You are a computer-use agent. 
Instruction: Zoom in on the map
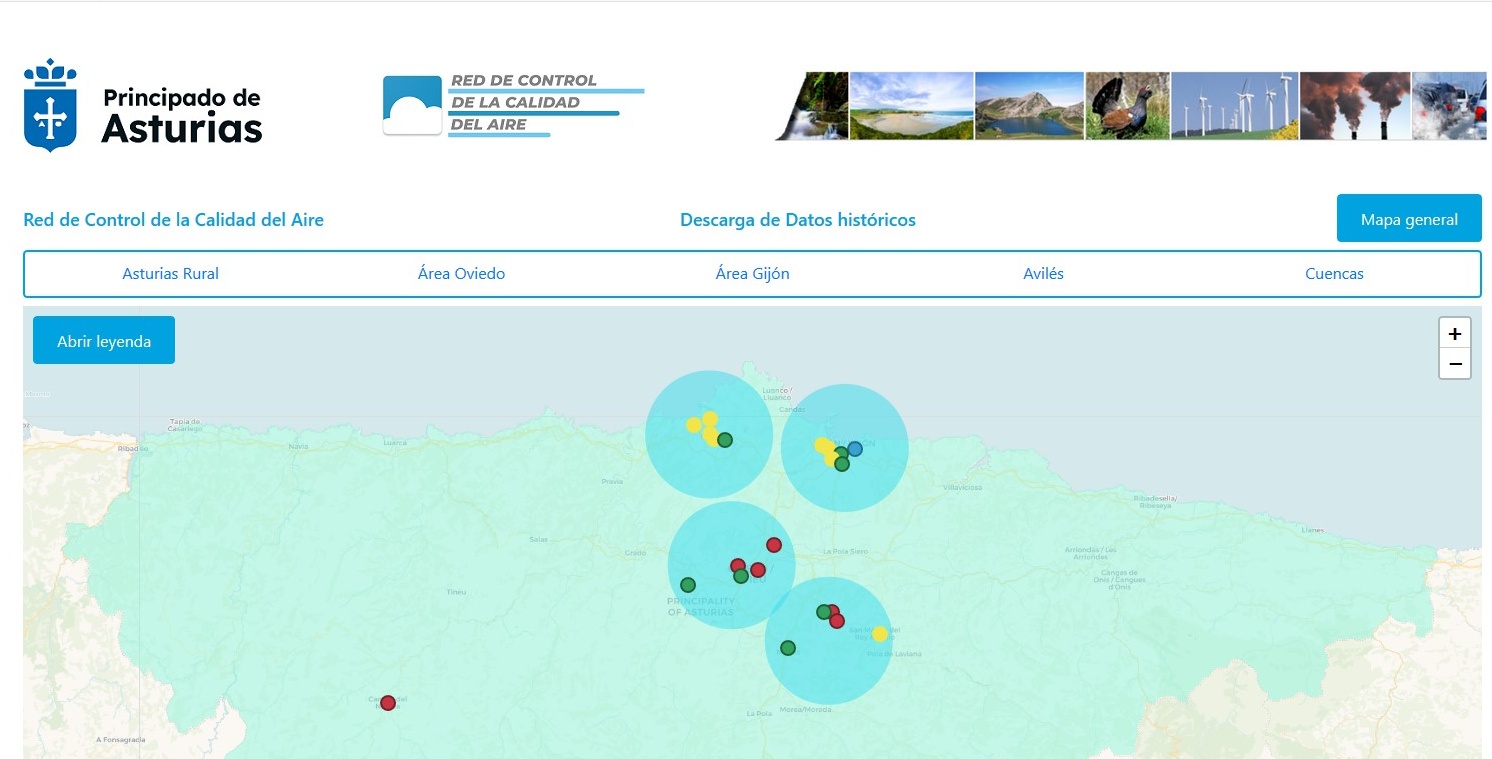pyautogui.click(x=1454, y=333)
